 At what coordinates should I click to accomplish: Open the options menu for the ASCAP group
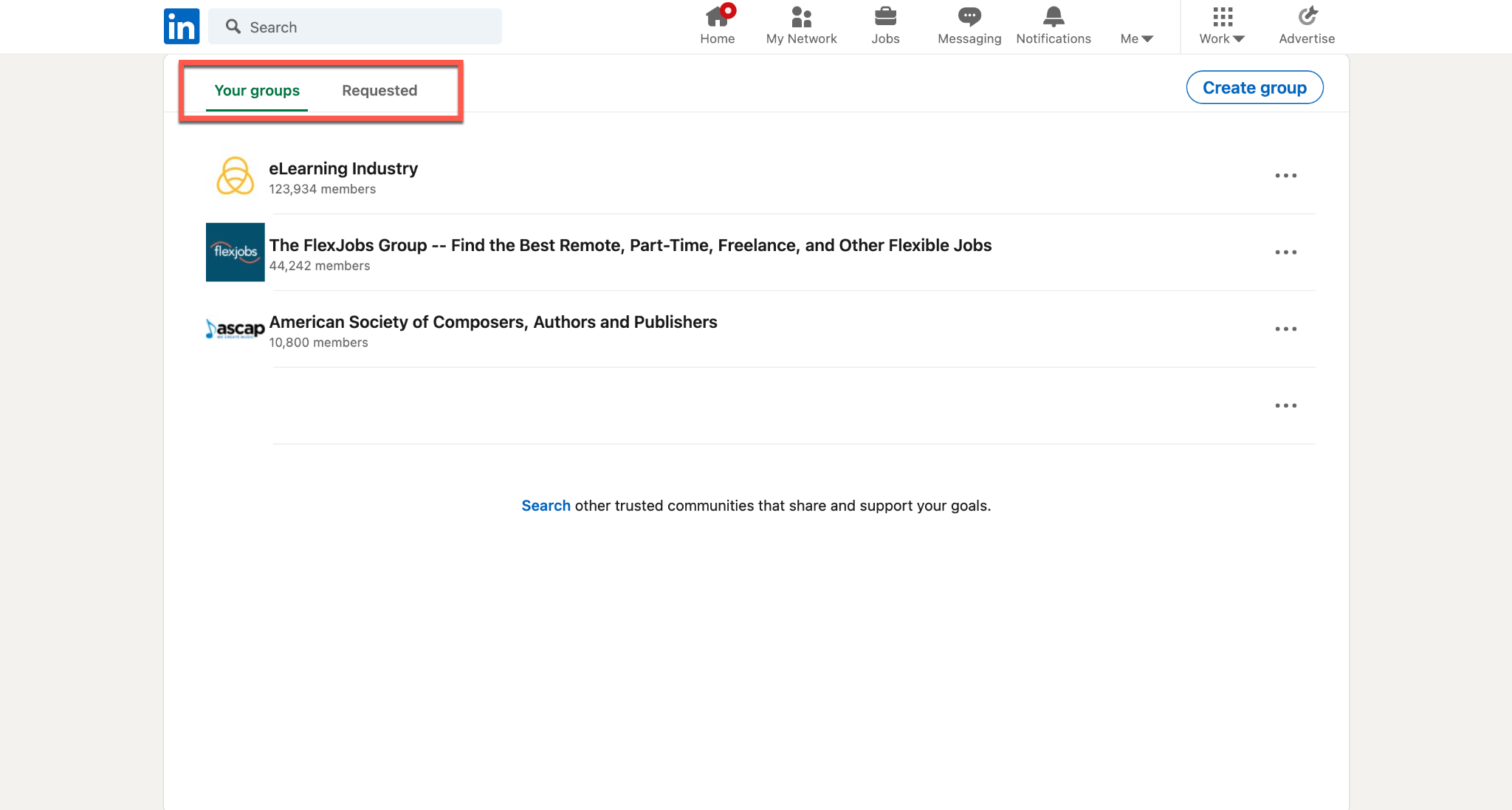[1285, 329]
